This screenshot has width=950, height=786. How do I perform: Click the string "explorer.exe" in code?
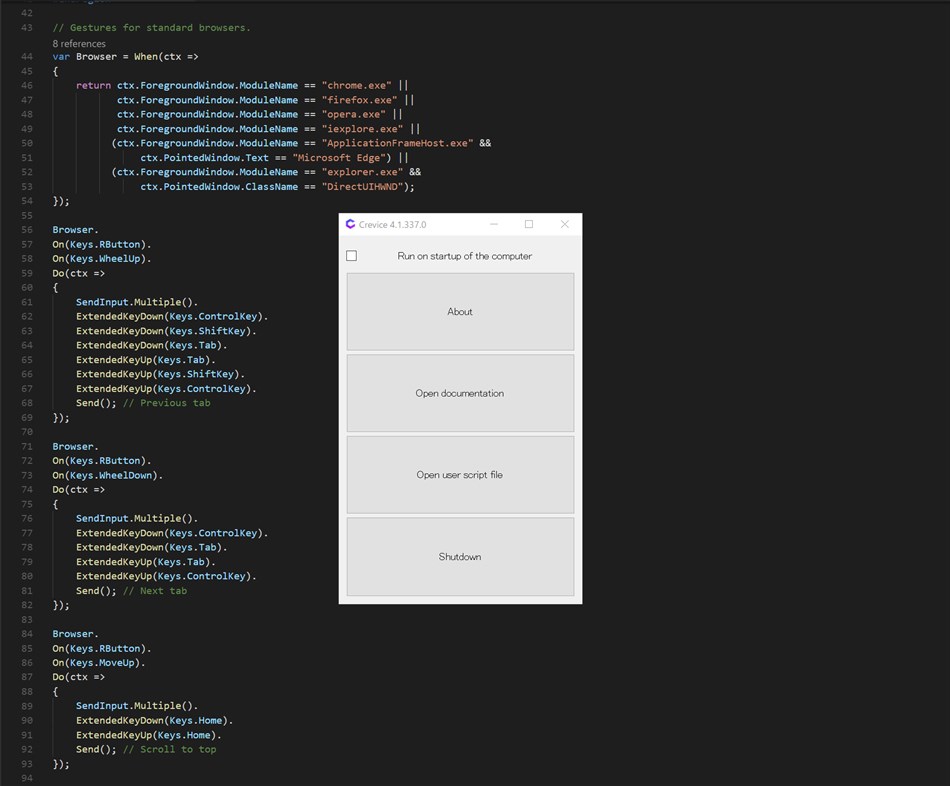point(362,172)
